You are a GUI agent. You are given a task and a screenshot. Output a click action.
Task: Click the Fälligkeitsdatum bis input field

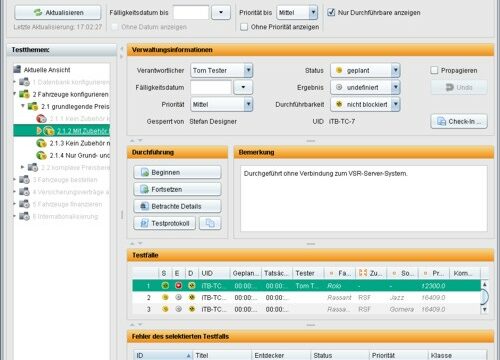pyautogui.click(x=191, y=13)
